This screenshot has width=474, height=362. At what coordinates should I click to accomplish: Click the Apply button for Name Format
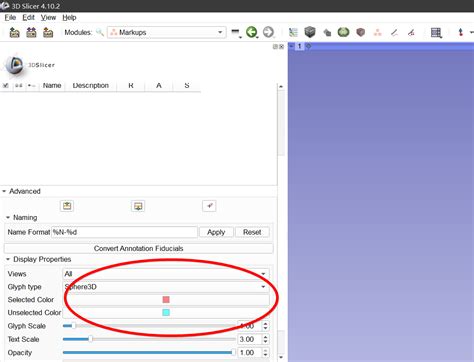[216, 232]
